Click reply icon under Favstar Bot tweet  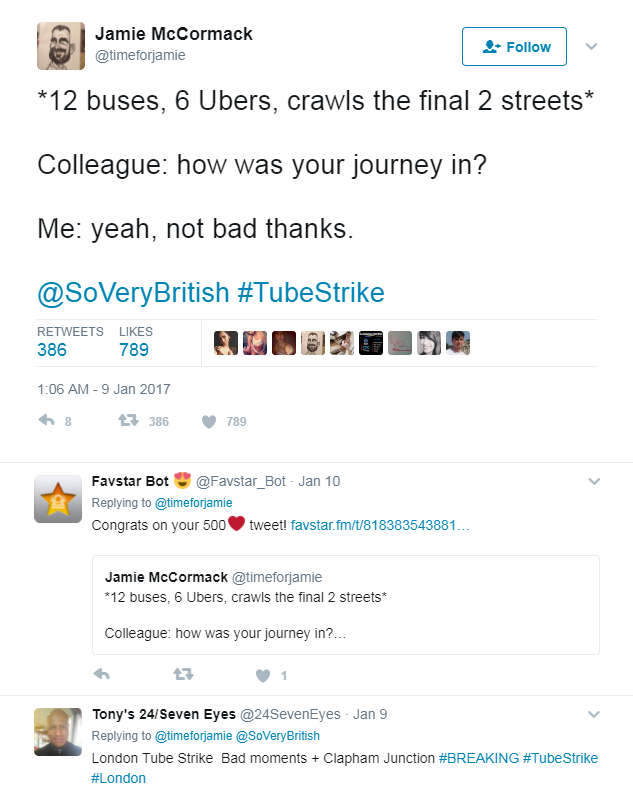click(x=101, y=675)
